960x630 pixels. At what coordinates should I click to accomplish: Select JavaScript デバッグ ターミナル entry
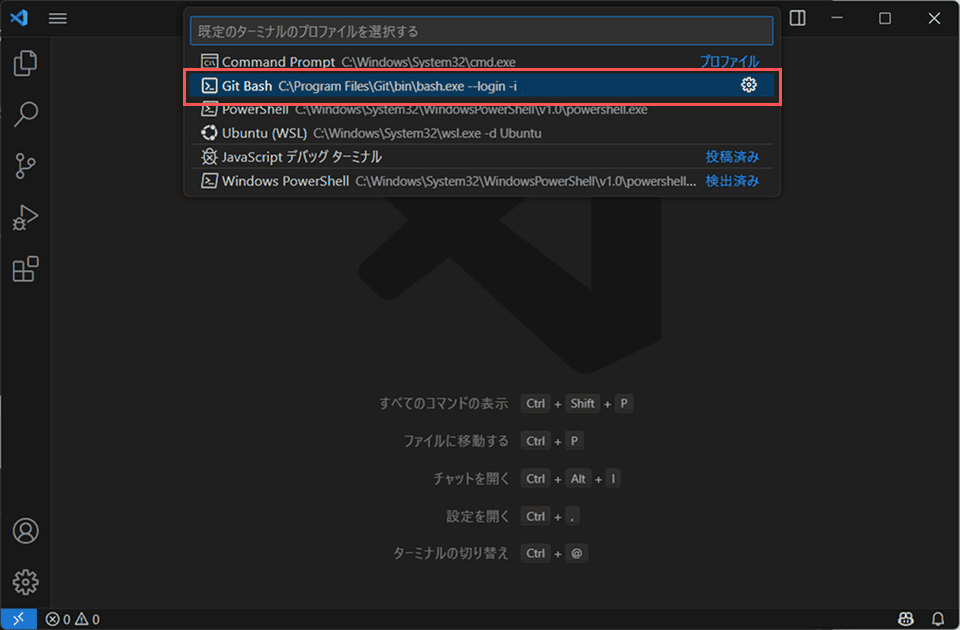tap(481, 157)
